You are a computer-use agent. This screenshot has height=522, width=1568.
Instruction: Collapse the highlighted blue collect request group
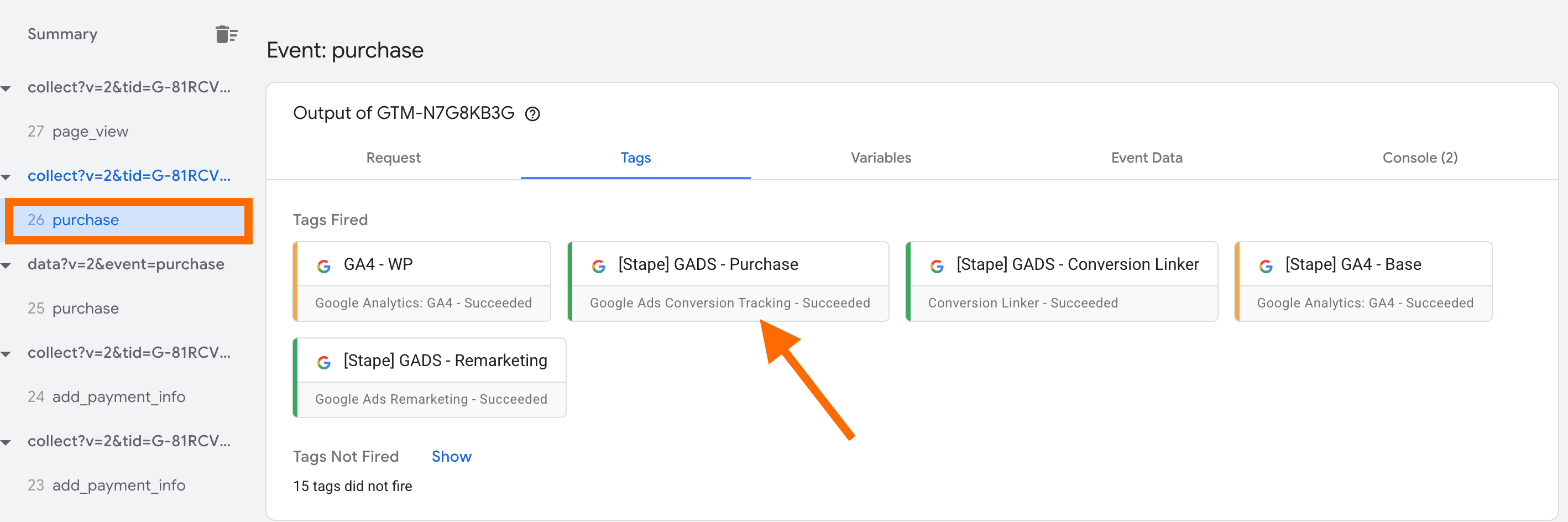[x=7, y=178]
